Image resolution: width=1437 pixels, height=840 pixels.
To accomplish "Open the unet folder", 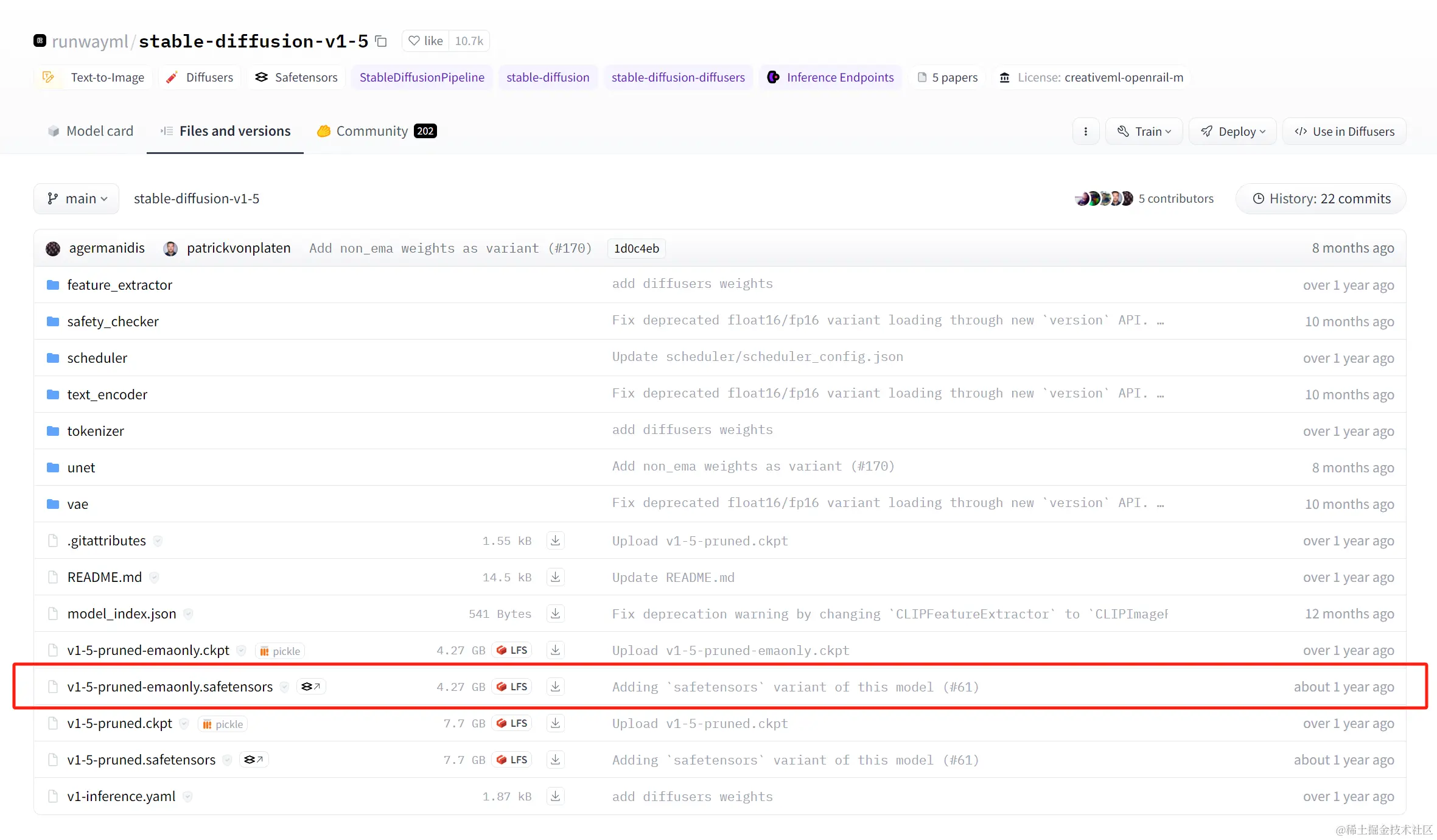I will click(81, 467).
